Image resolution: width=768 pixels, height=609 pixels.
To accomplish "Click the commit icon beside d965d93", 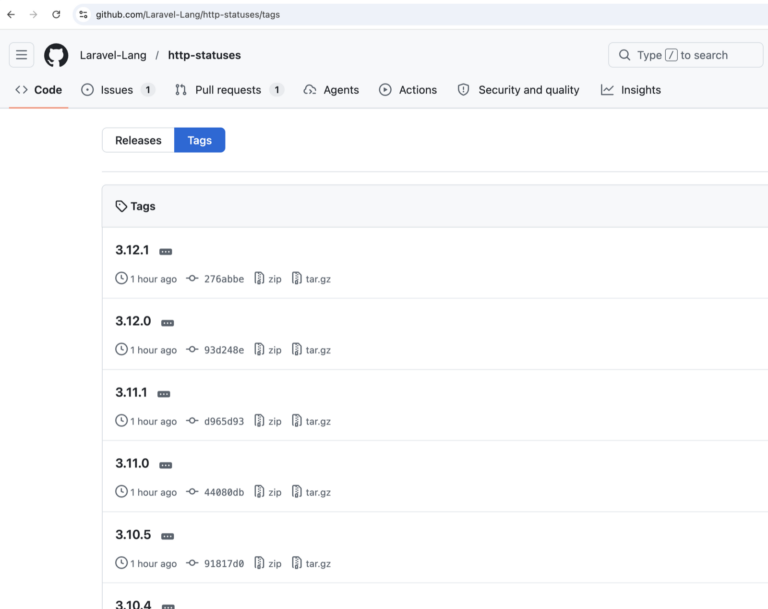I will pyautogui.click(x=192, y=421).
